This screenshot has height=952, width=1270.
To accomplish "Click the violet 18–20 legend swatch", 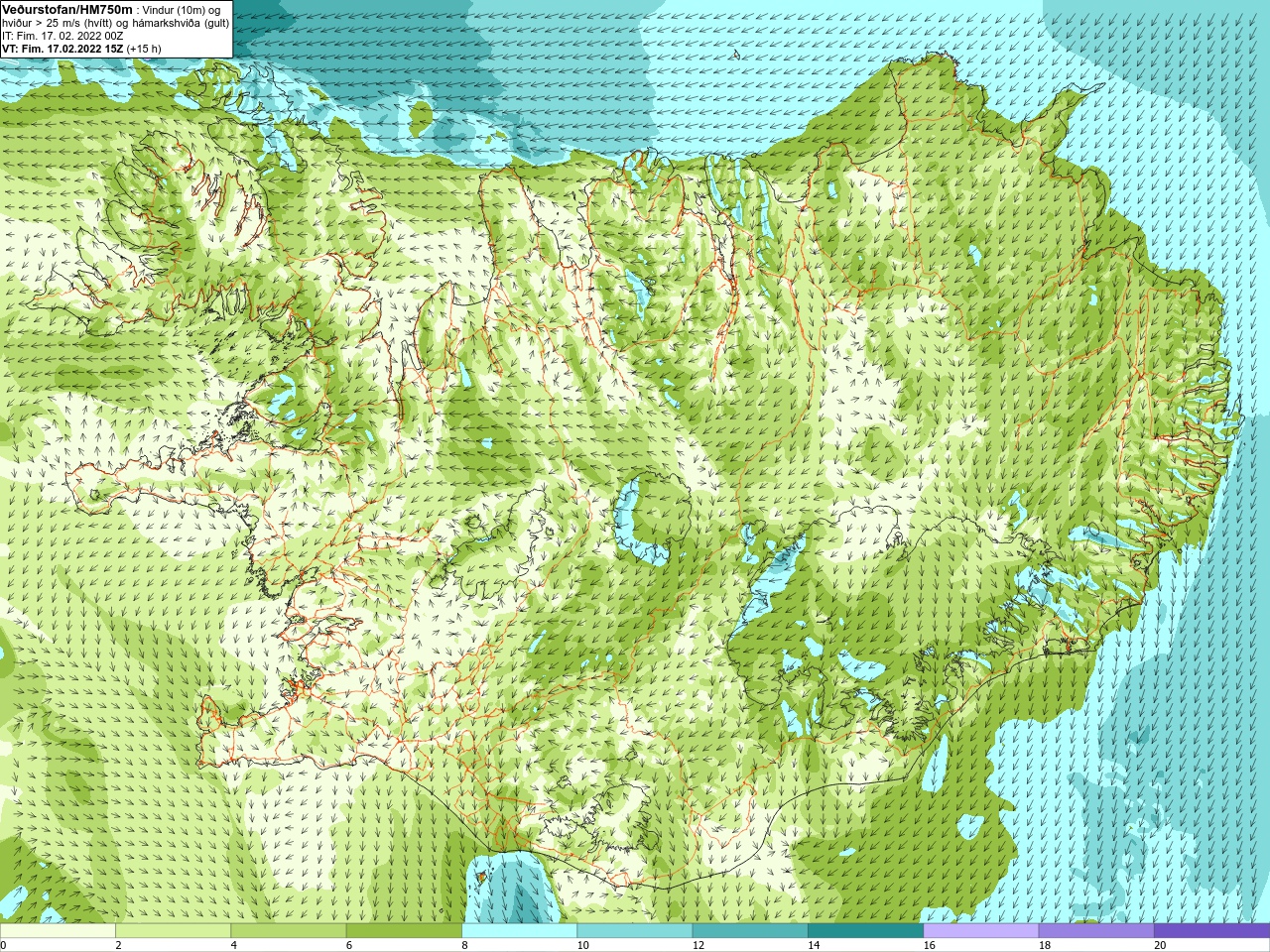I will coord(1095,931).
